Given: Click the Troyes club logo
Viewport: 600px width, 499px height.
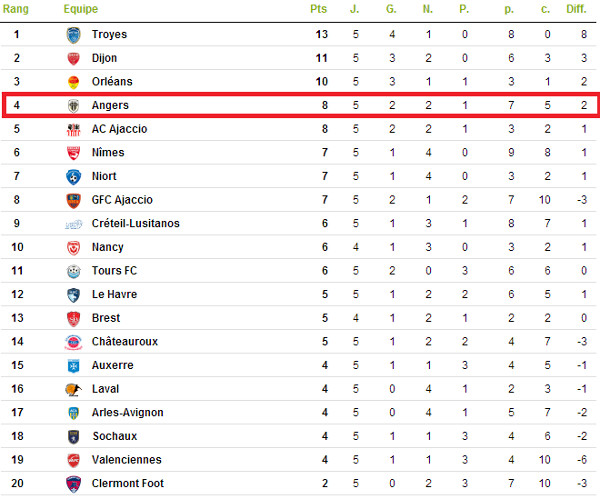Looking at the screenshot, I should click(x=73, y=34).
